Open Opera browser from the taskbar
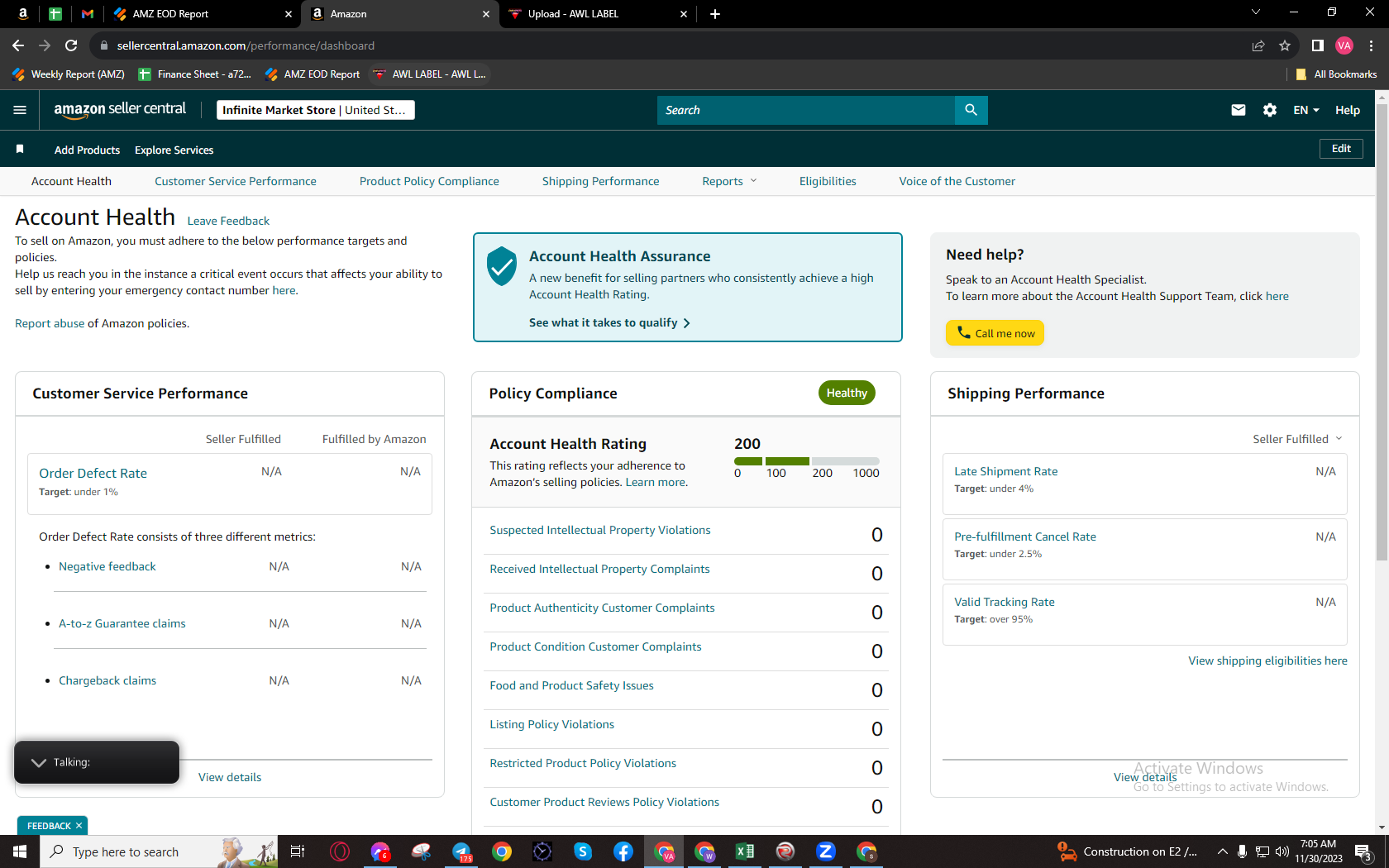Image resolution: width=1389 pixels, height=868 pixels. (340, 851)
